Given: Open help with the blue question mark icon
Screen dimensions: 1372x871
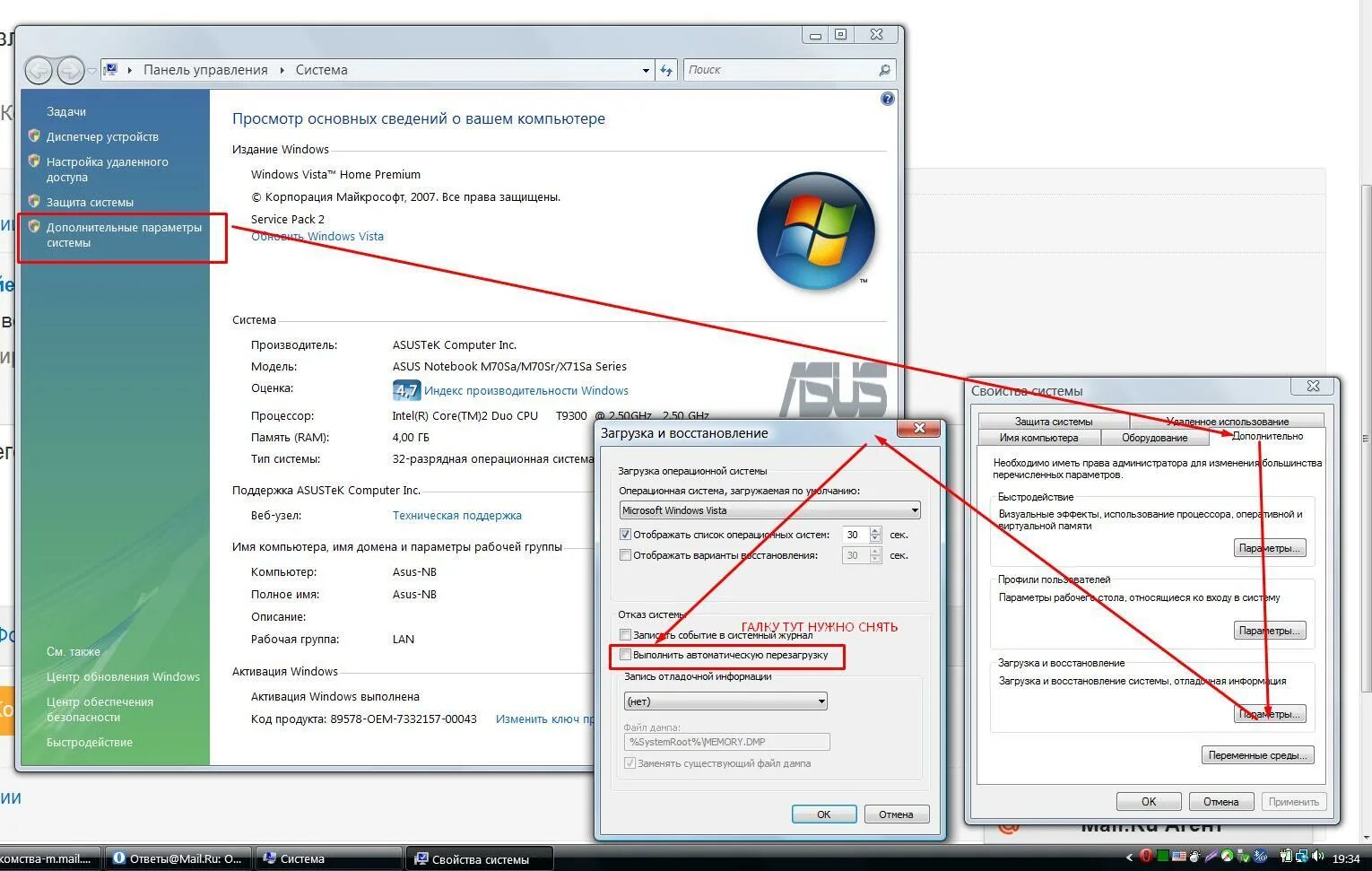Looking at the screenshot, I should [x=887, y=99].
